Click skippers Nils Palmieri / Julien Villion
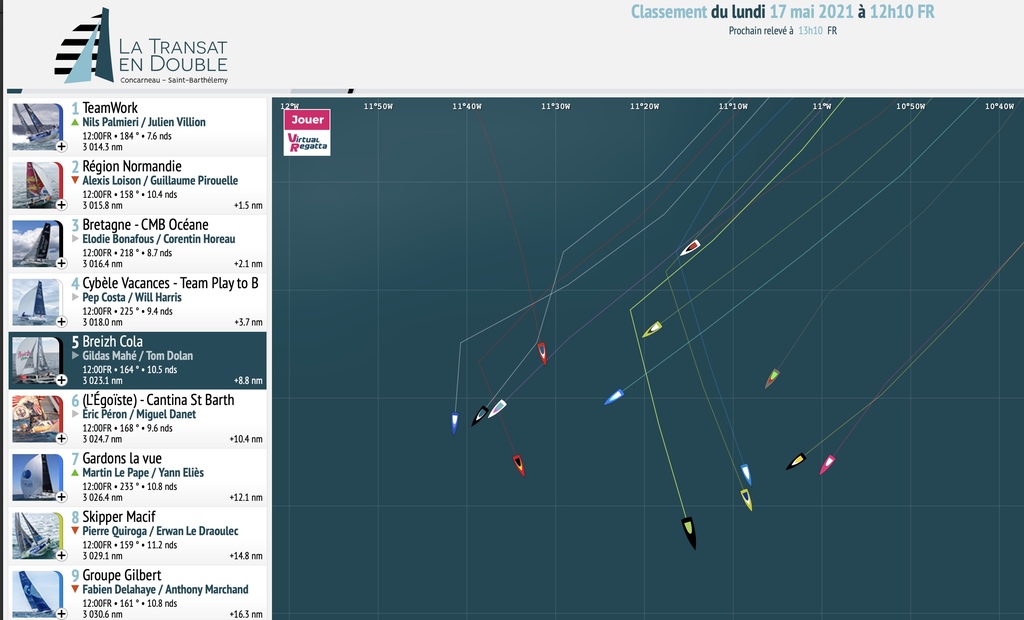 tap(144, 122)
